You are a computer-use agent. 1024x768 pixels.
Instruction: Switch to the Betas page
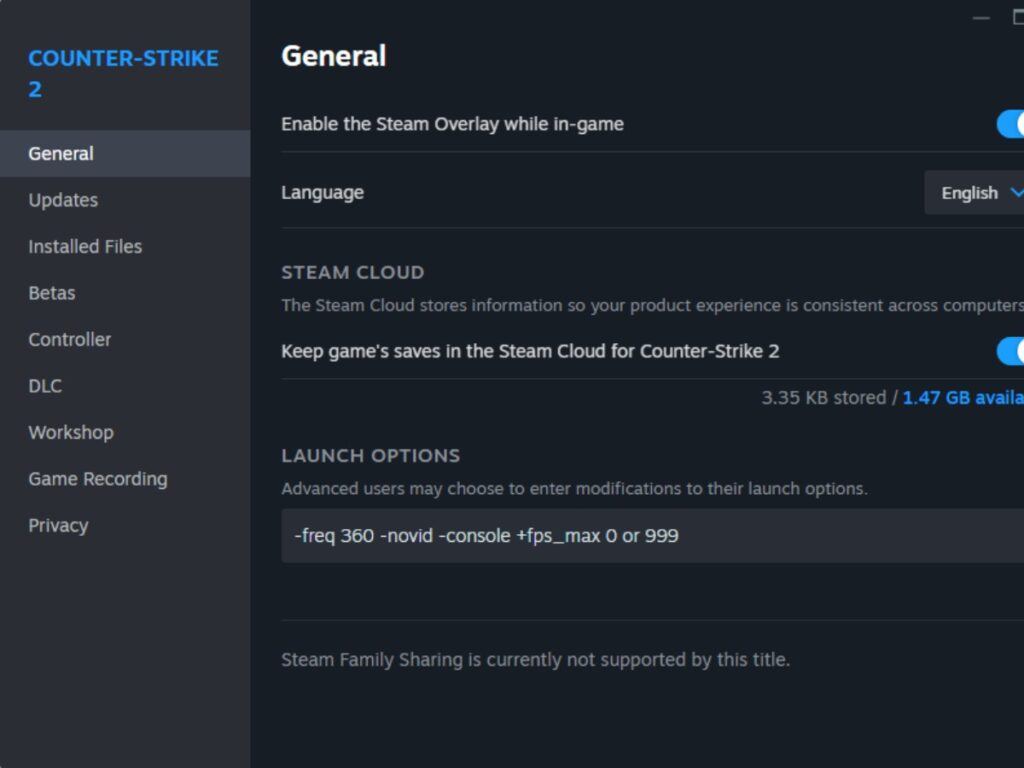[x=52, y=293]
